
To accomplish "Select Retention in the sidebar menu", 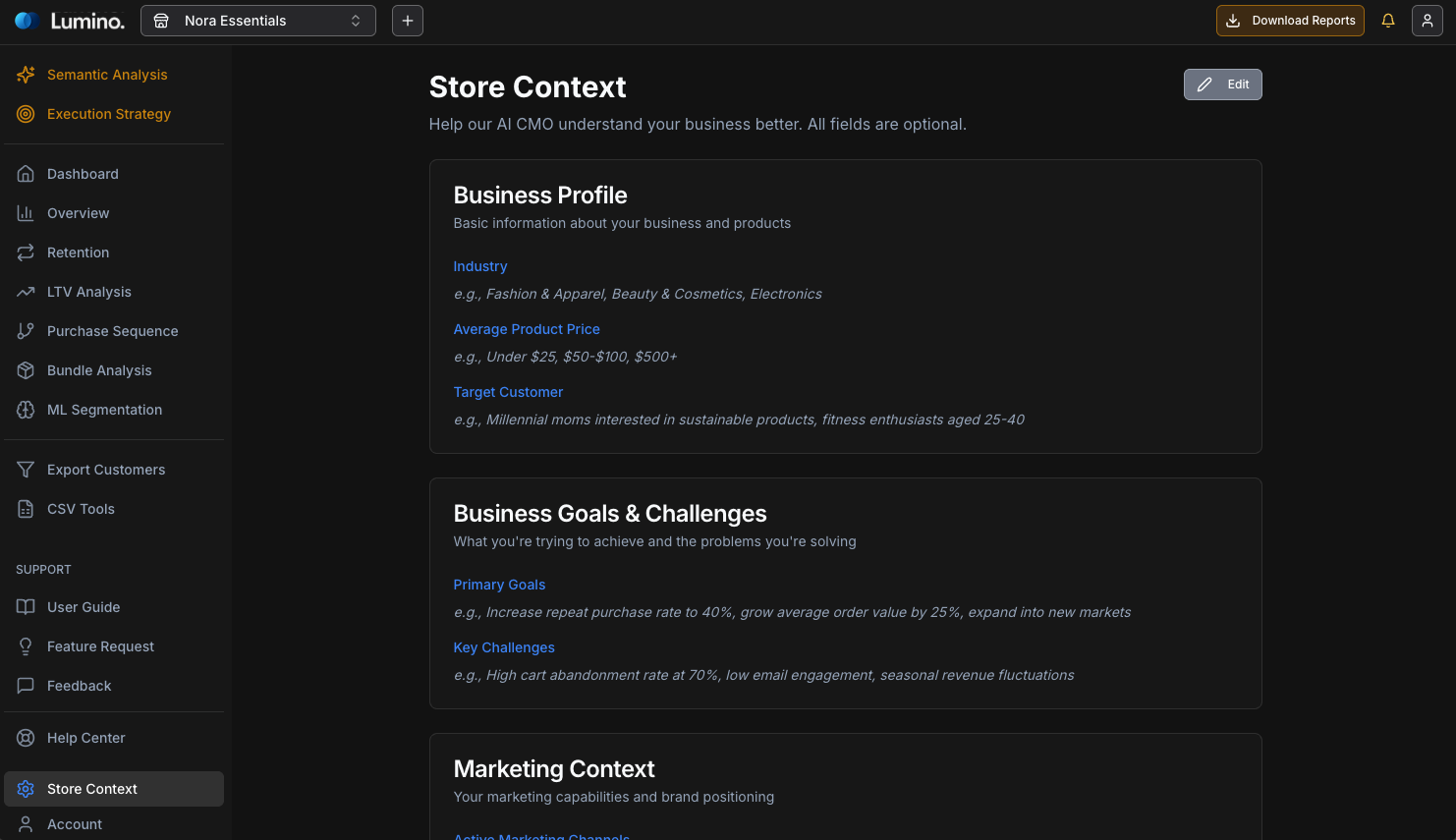I will pyautogui.click(x=78, y=252).
